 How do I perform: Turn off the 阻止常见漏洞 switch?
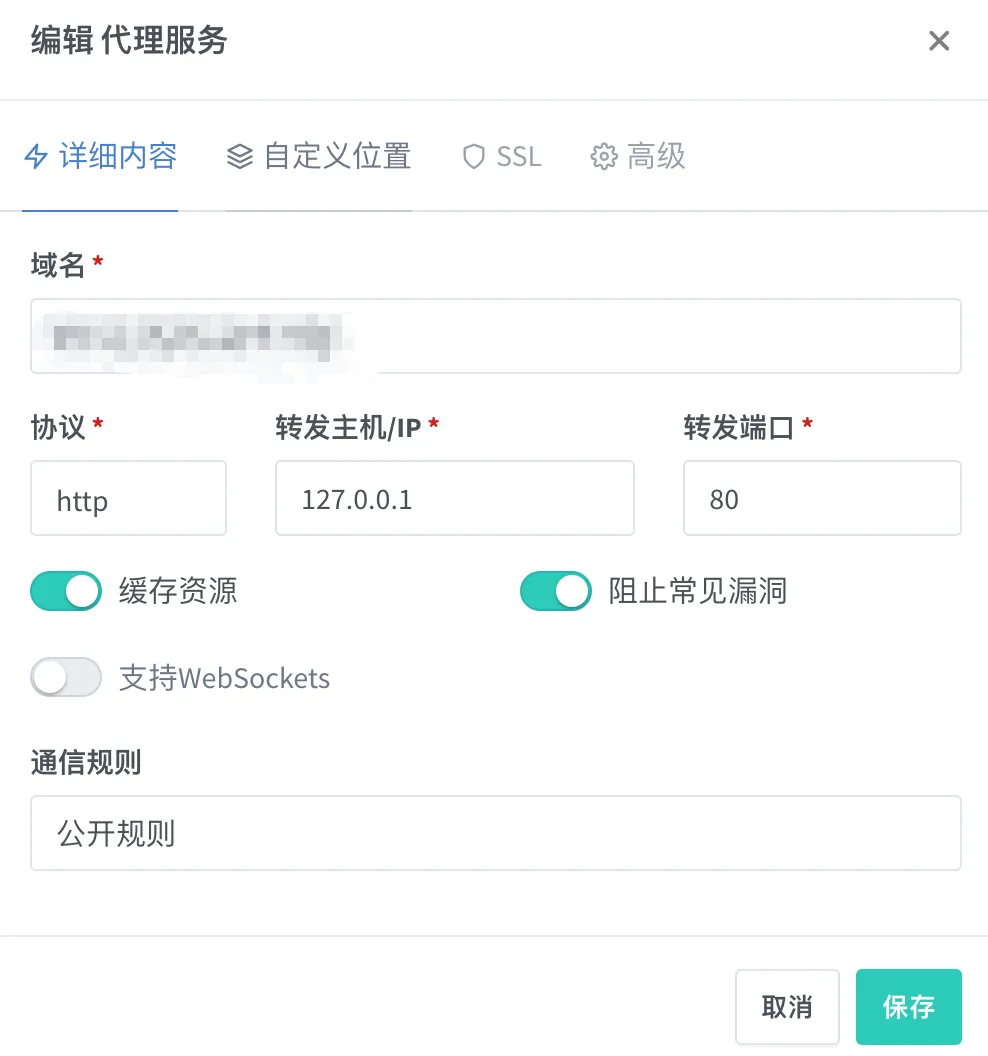pos(555,591)
